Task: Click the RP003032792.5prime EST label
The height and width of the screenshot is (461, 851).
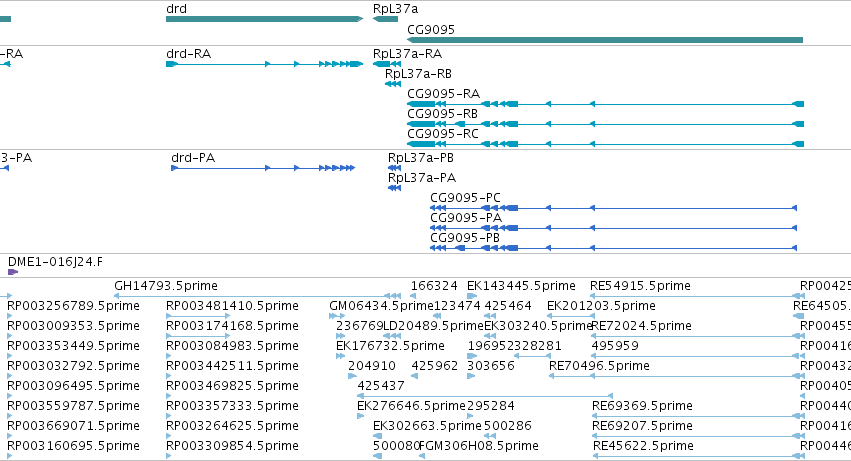Action: 73,366
